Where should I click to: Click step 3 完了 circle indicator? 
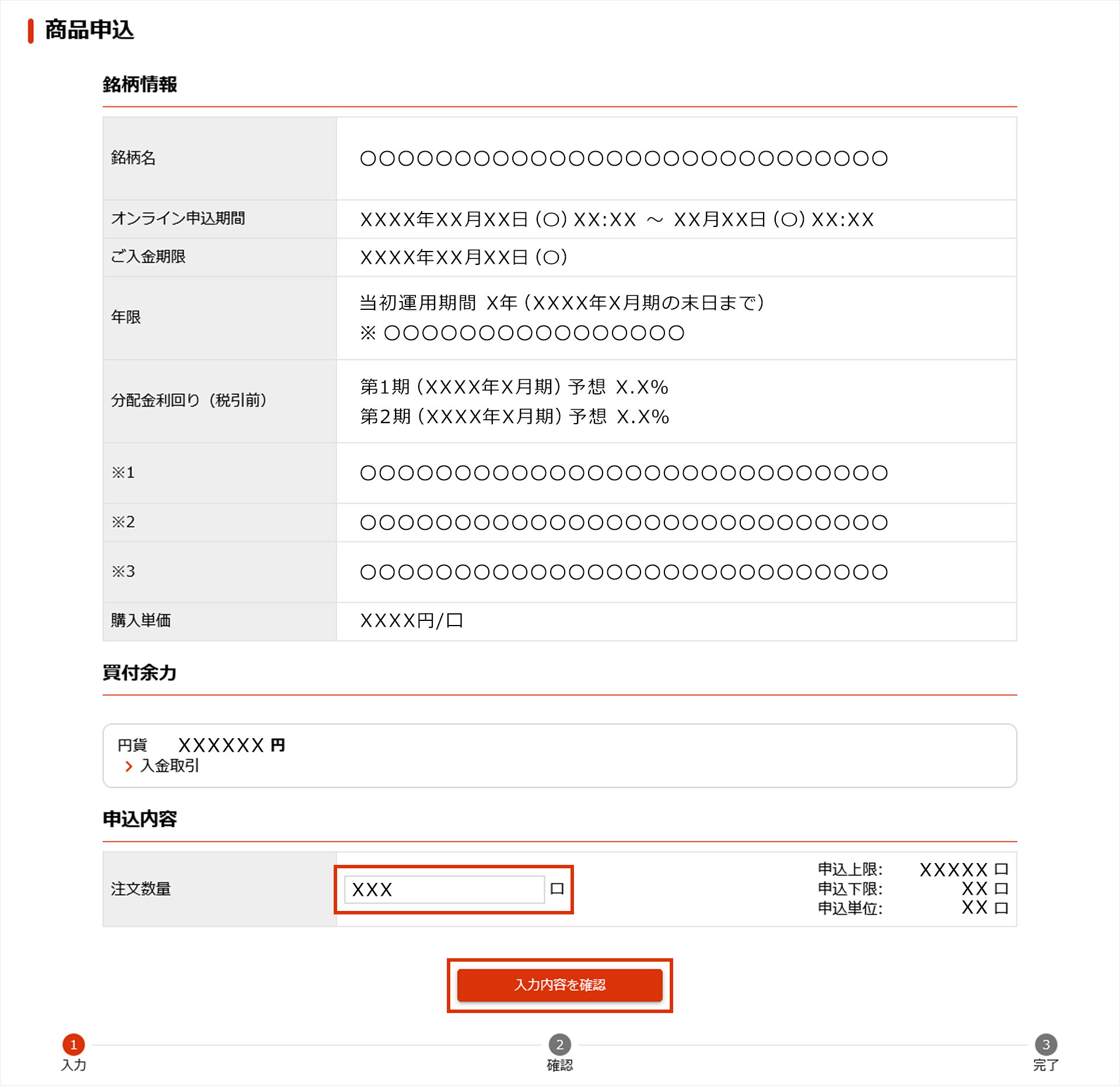pyautogui.click(x=1045, y=1045)
